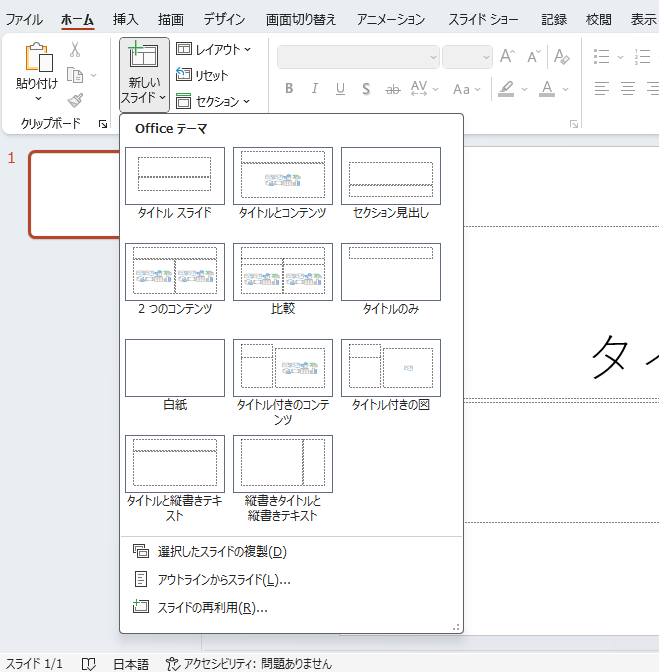Choose the セクション見出し layout thumbnail
Viewport: 659px width, 672px height.
[391, 176]
